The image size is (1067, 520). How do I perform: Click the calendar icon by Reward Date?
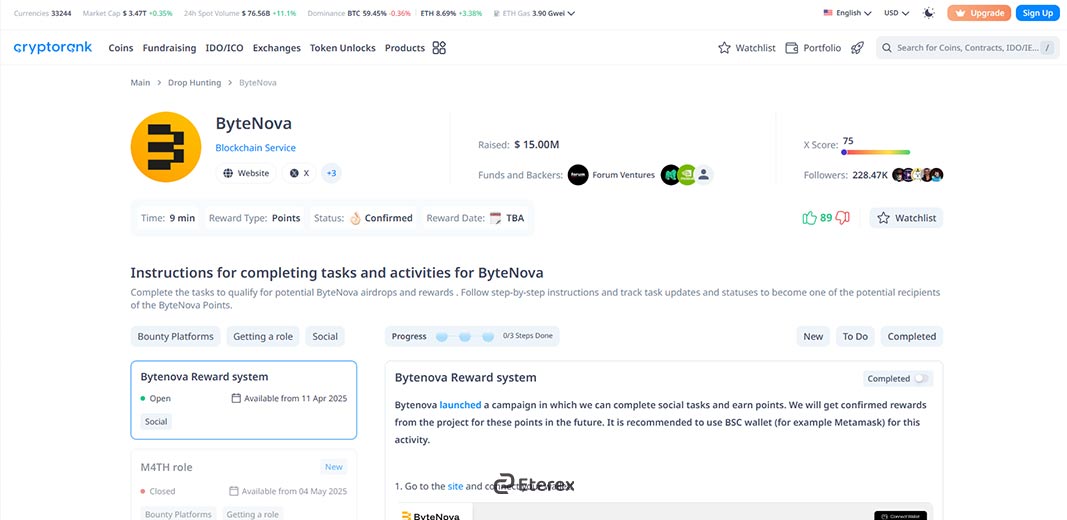[495, 218]
